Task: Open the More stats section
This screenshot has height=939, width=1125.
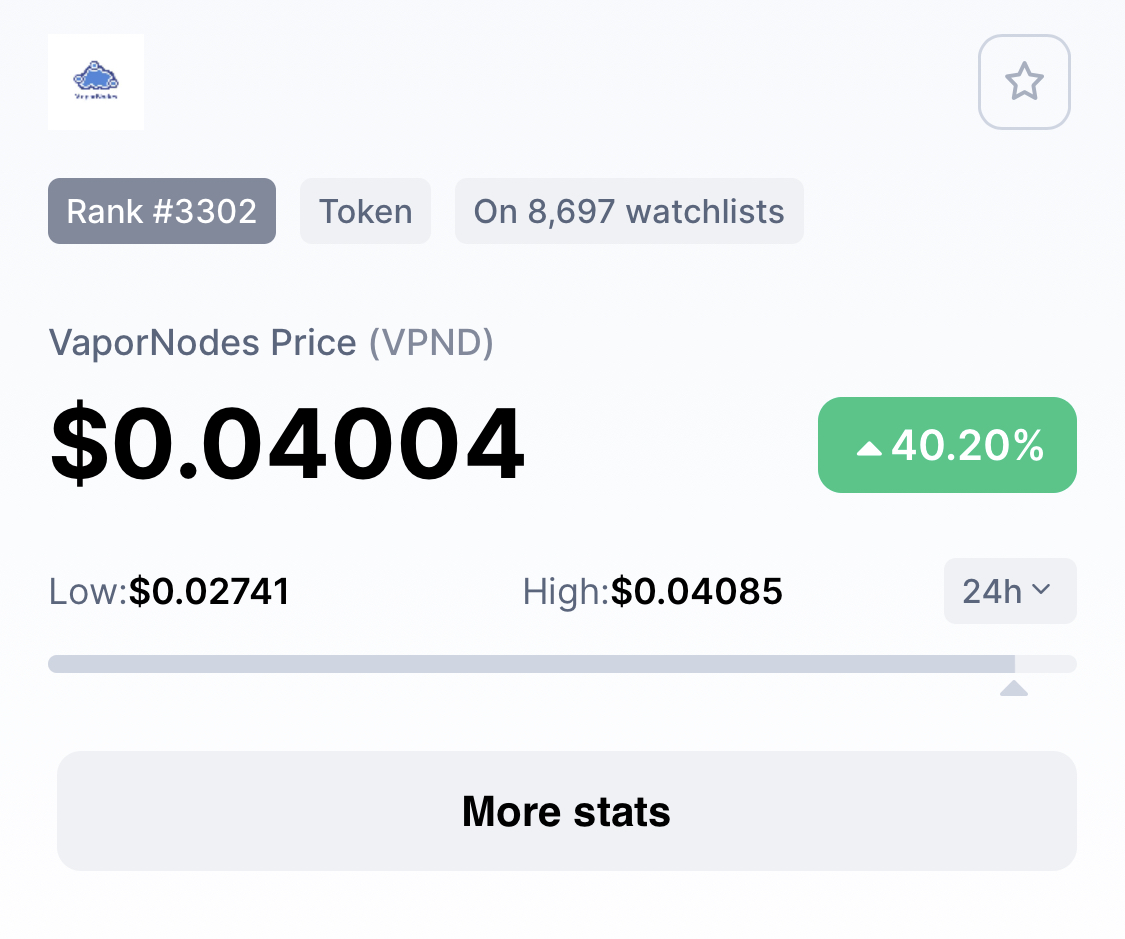Action: coord(567,811)
